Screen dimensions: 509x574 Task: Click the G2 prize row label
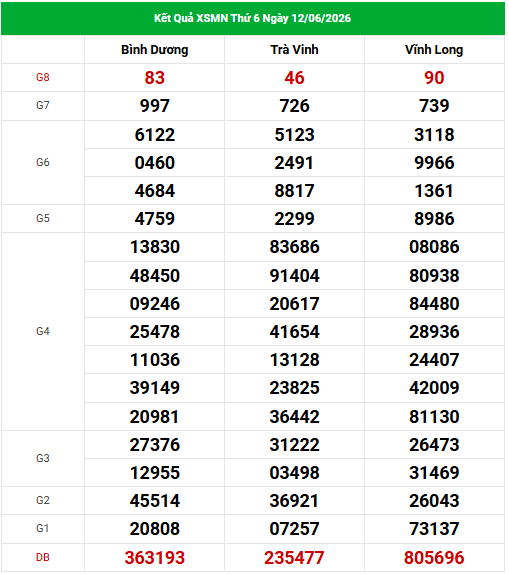(43, 500)
